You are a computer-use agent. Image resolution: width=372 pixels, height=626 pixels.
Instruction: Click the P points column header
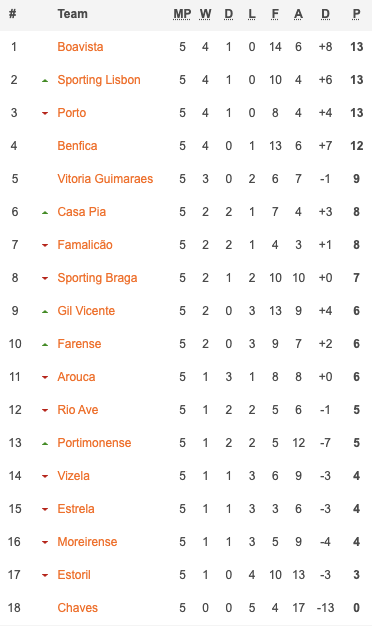(356, 14)
